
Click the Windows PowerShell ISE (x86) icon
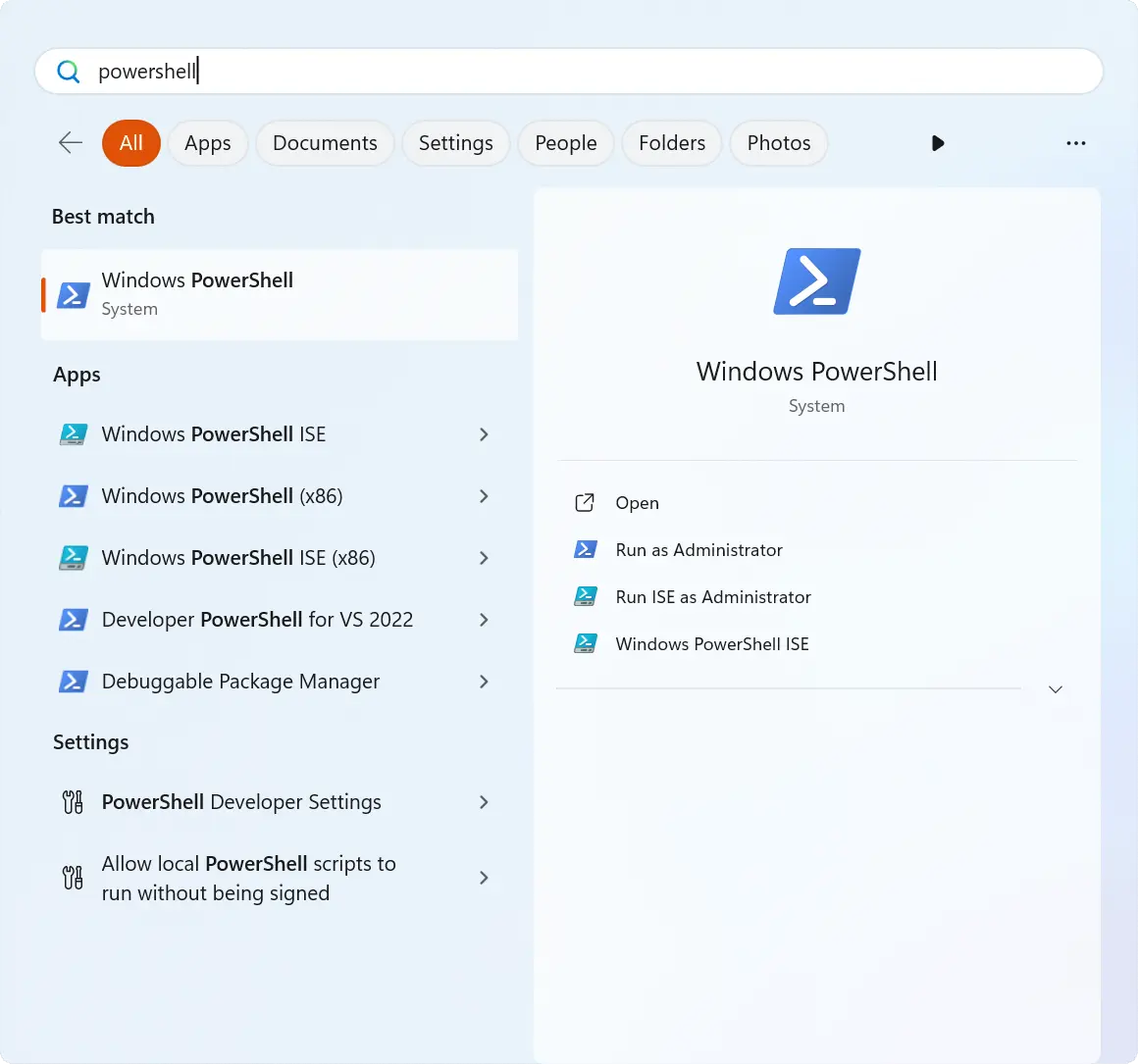pyautogui.click(x=74, y=558)
